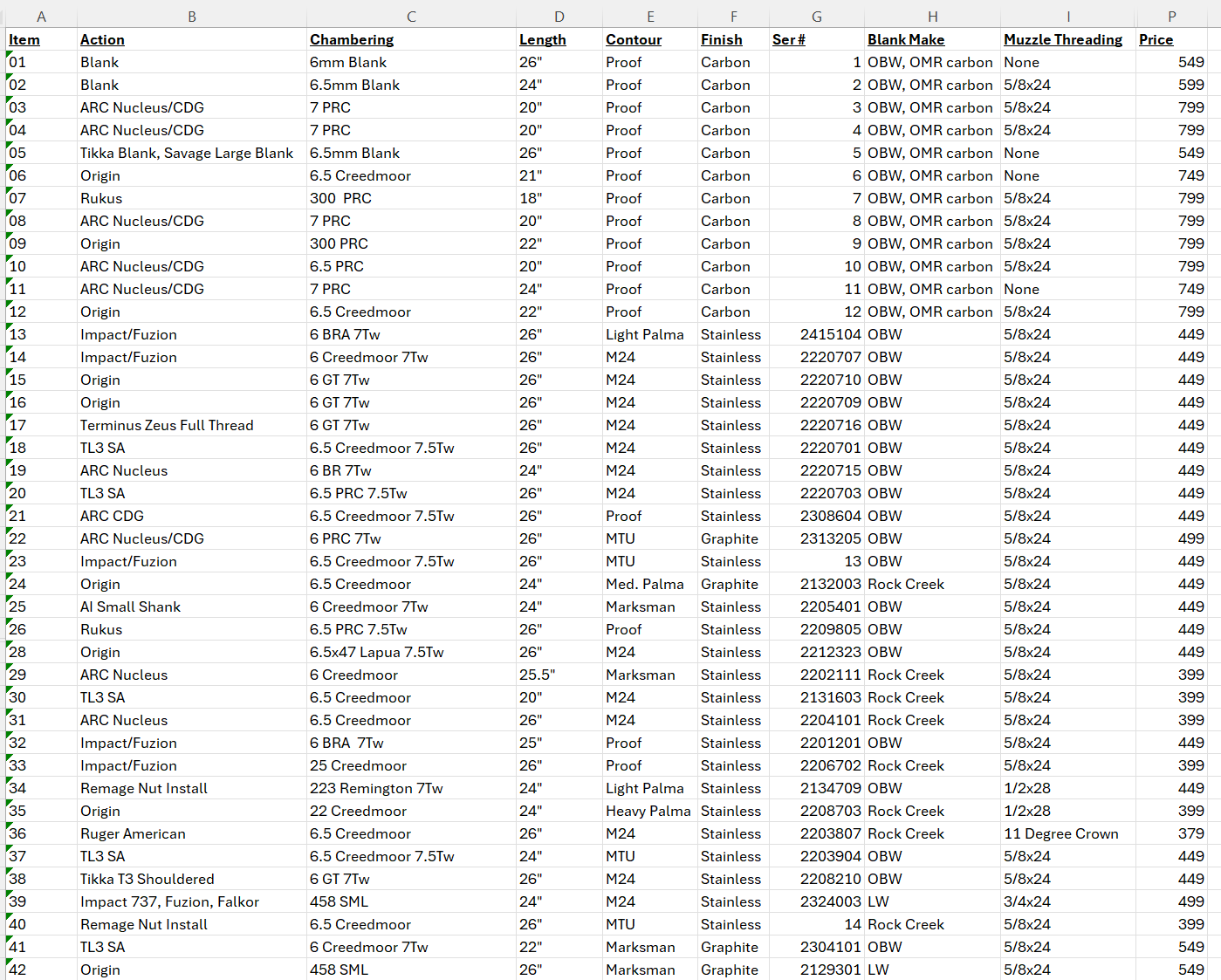Select Impact 737, Fuzion, Falkor cell
This screenshot has height=980, width=1221.
pyautogui.click(x=192, y=901)
